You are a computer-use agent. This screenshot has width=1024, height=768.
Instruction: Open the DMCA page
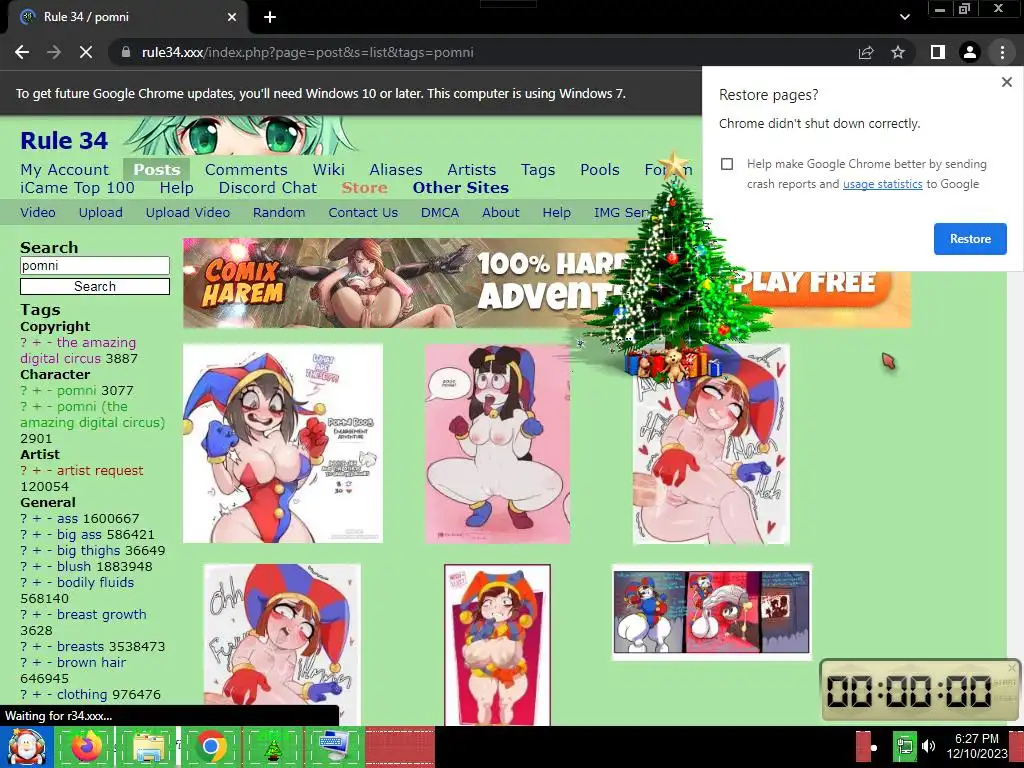click(x=440, y=213)
